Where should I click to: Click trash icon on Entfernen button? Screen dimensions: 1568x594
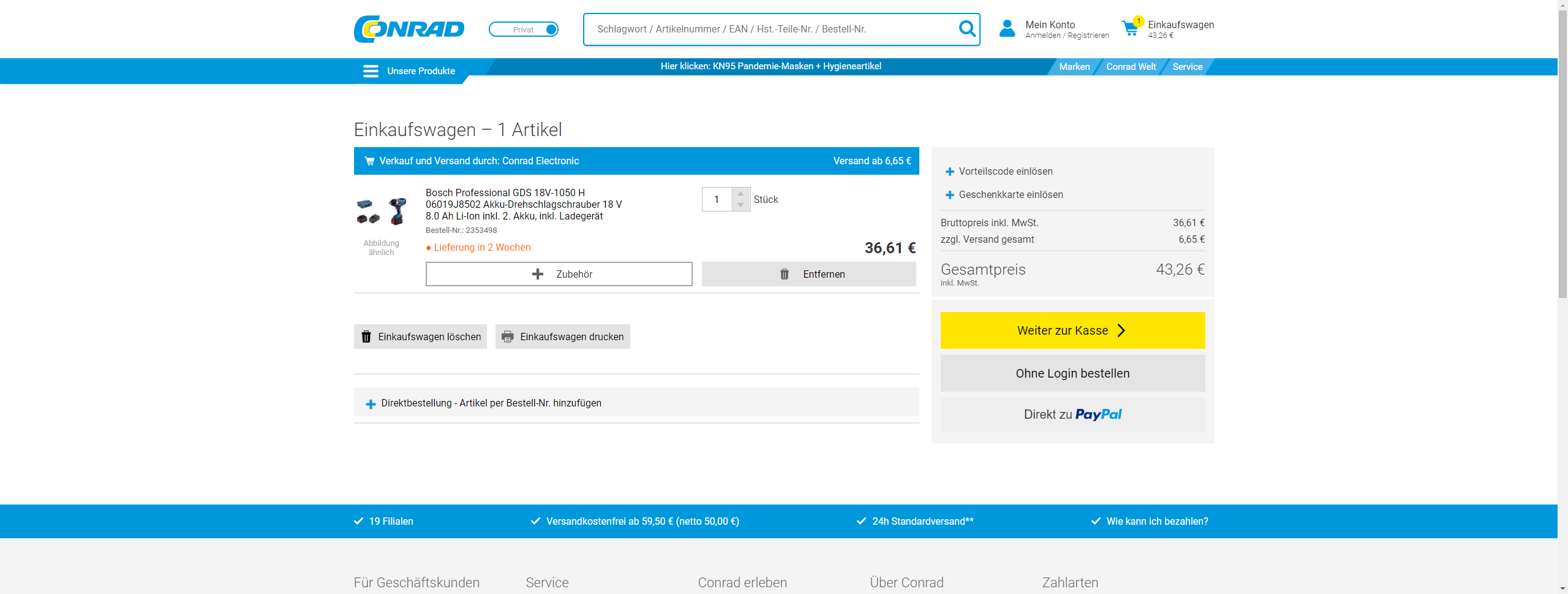[x=785, y=274]
